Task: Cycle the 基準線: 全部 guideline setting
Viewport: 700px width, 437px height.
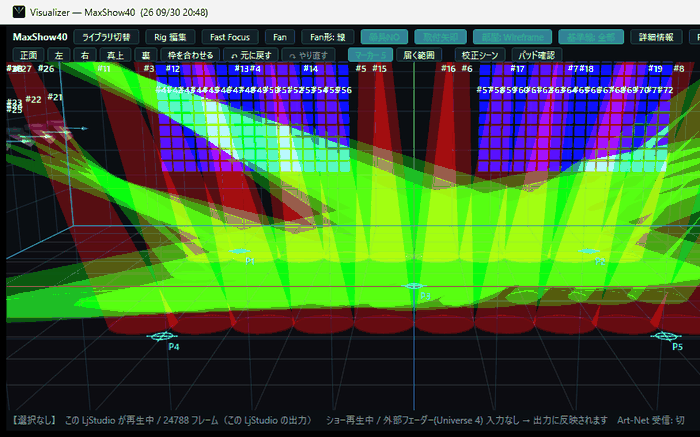Action: click(x=591, y=37)
